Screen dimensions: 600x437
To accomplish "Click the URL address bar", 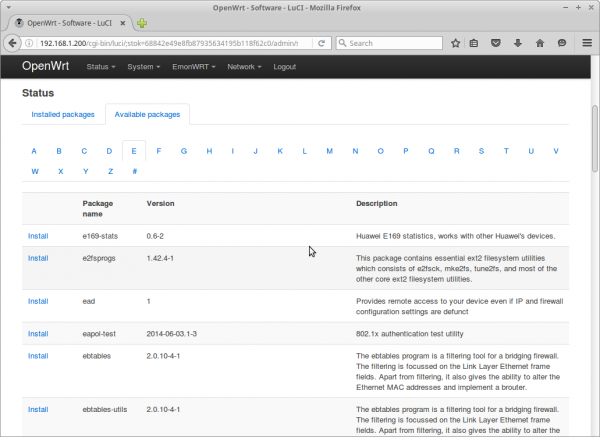I will click(x=168, y=43).
